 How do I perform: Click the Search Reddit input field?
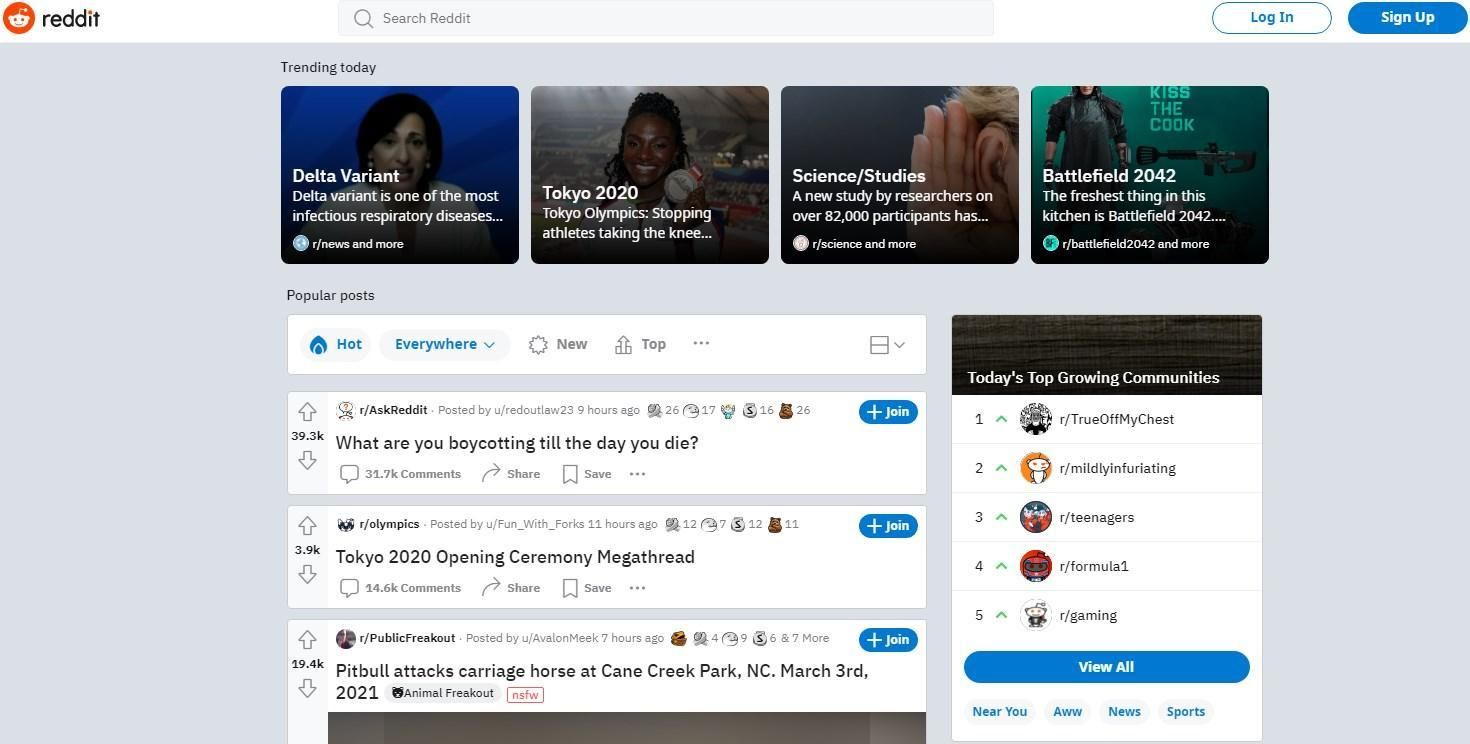(x=666, y=18)
